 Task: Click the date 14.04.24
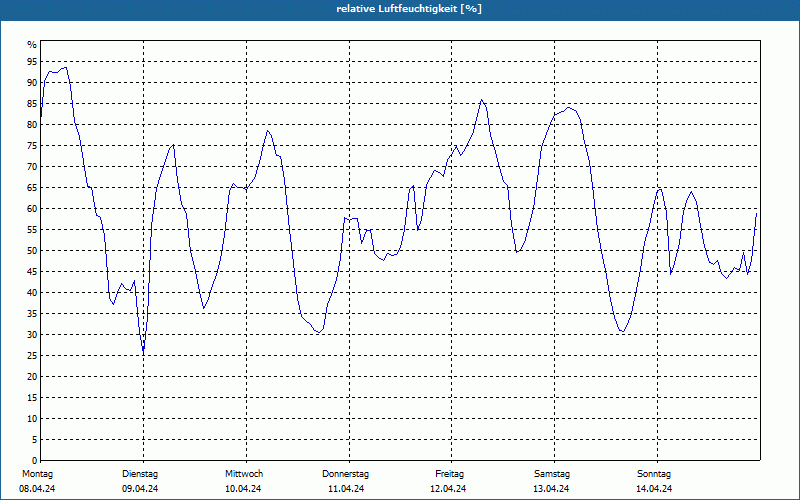click(x=654, y=489)
